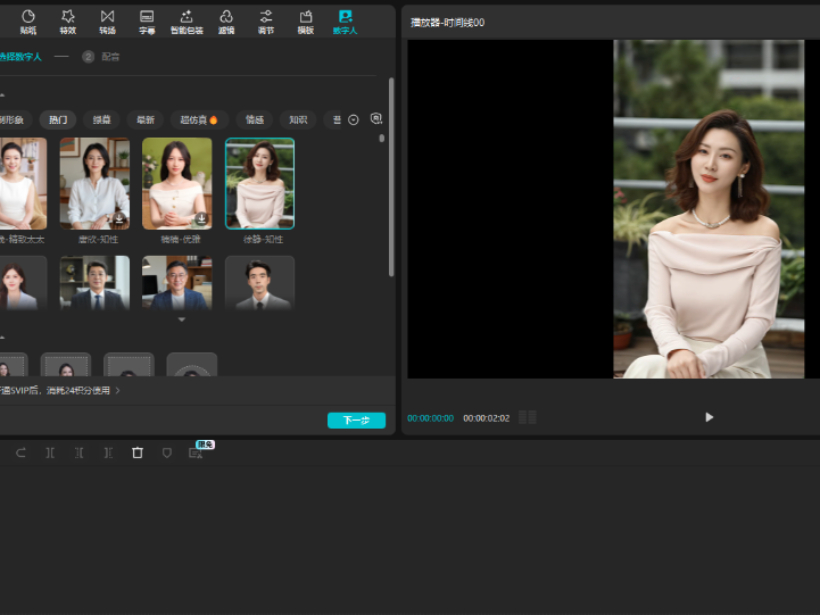
Task: Switch to the 数字人 tab
Action: (x=345, y=21)
